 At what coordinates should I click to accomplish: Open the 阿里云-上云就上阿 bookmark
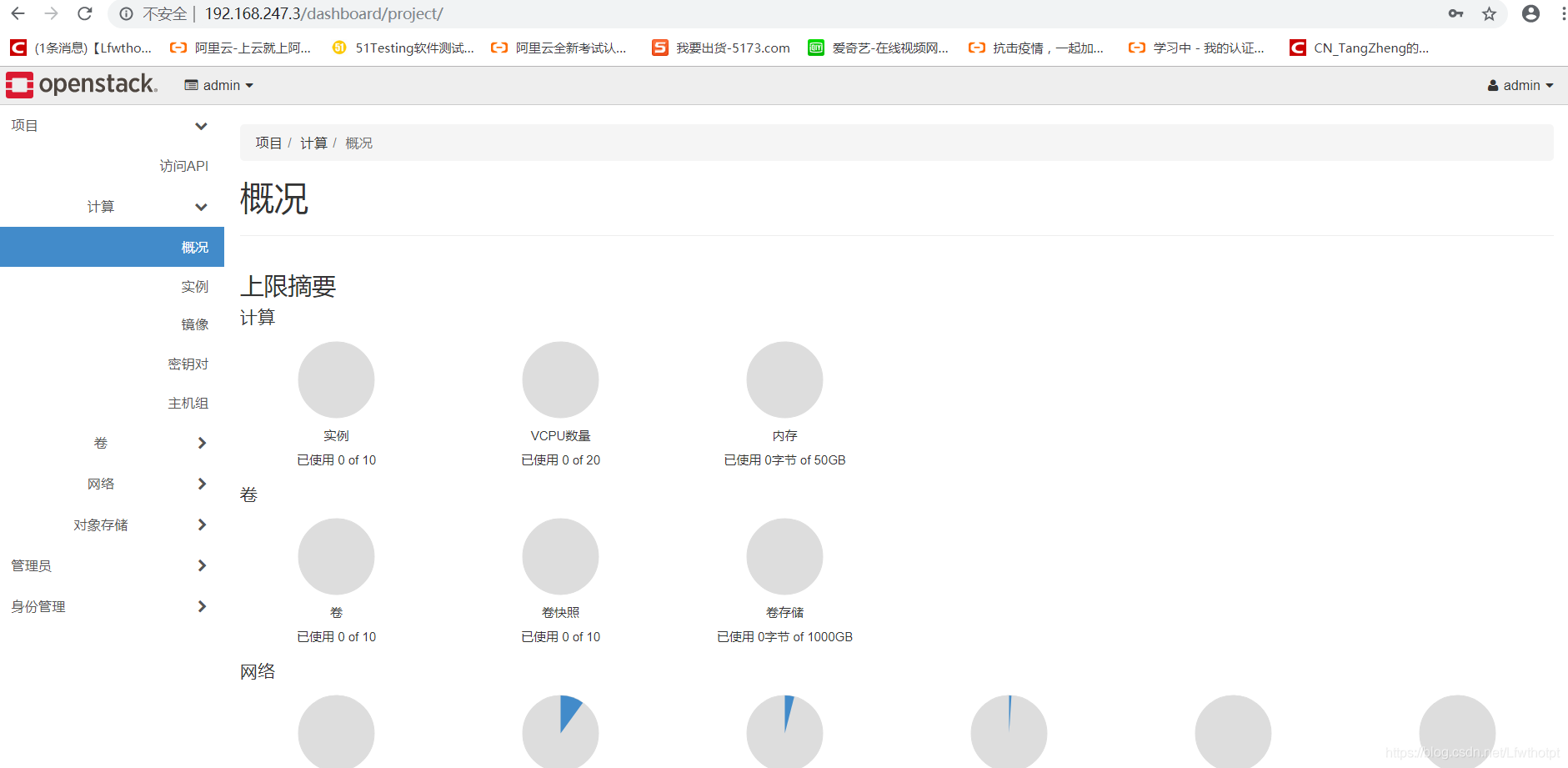[241, 48]
